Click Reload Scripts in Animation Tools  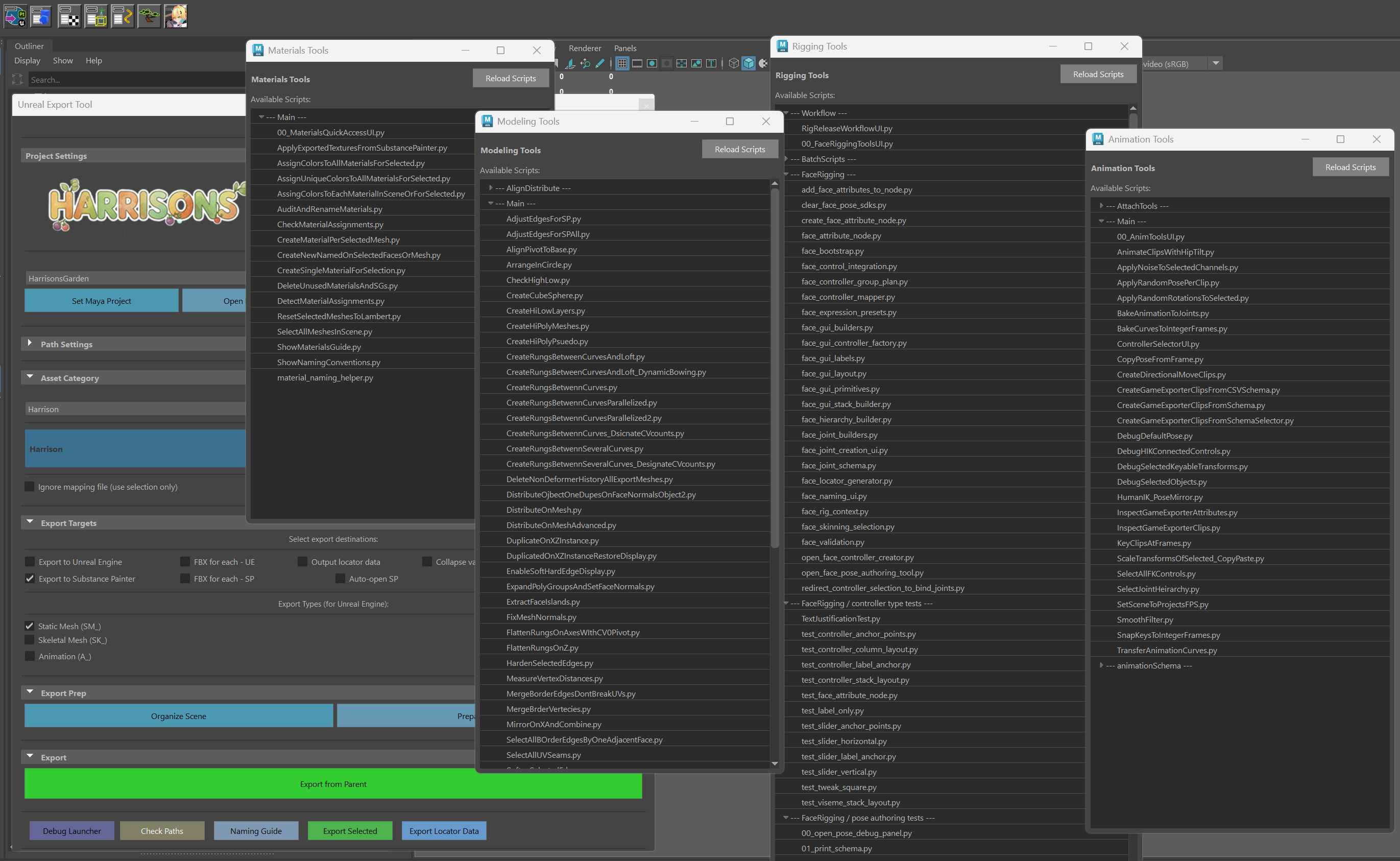(x=1350, y=167)
